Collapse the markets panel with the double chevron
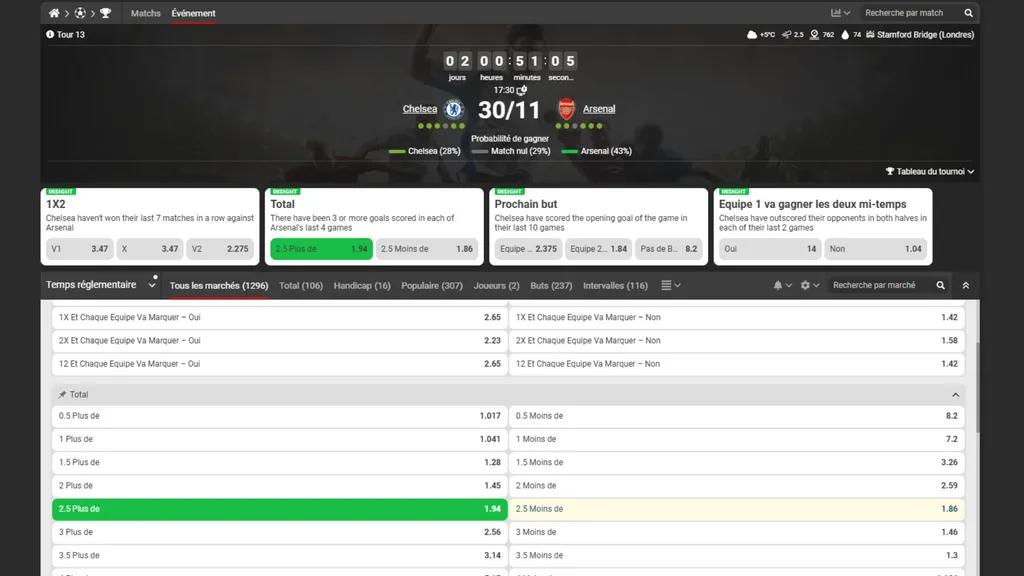 [x=965, y=285]
